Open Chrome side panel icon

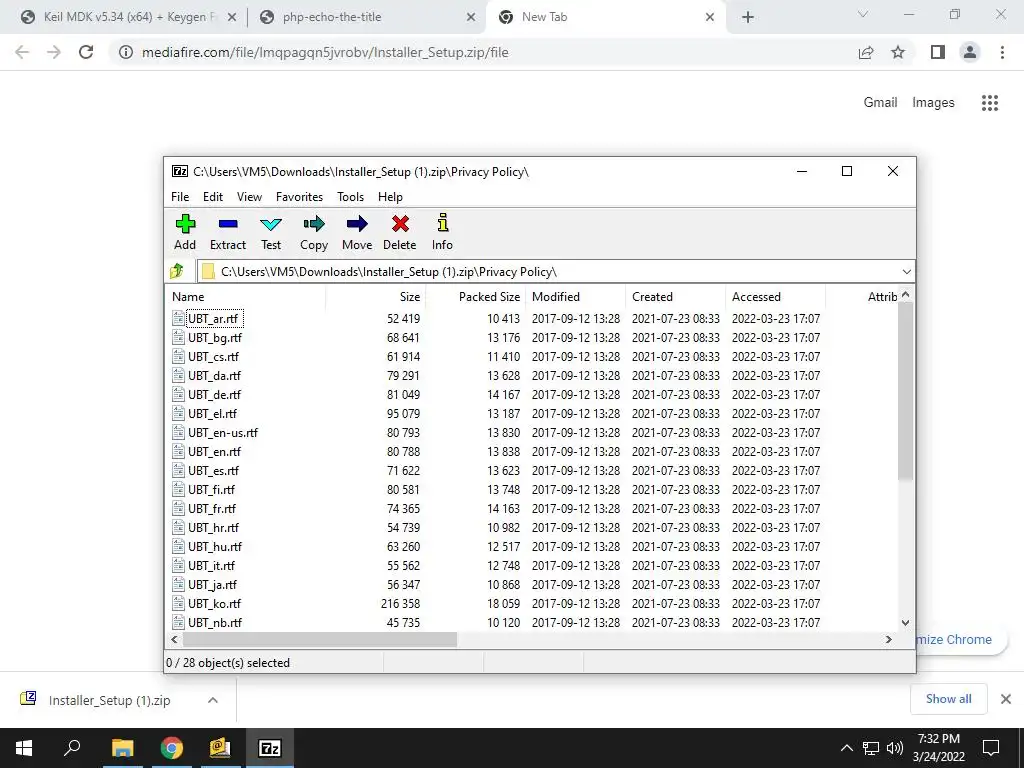938,52
